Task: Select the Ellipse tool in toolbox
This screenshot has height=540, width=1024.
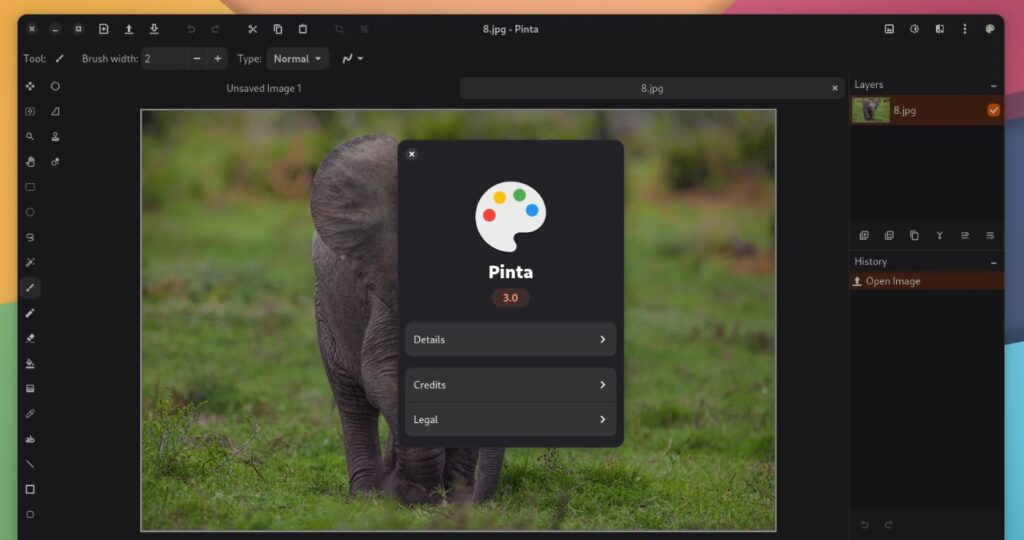Action: [56, 86]
